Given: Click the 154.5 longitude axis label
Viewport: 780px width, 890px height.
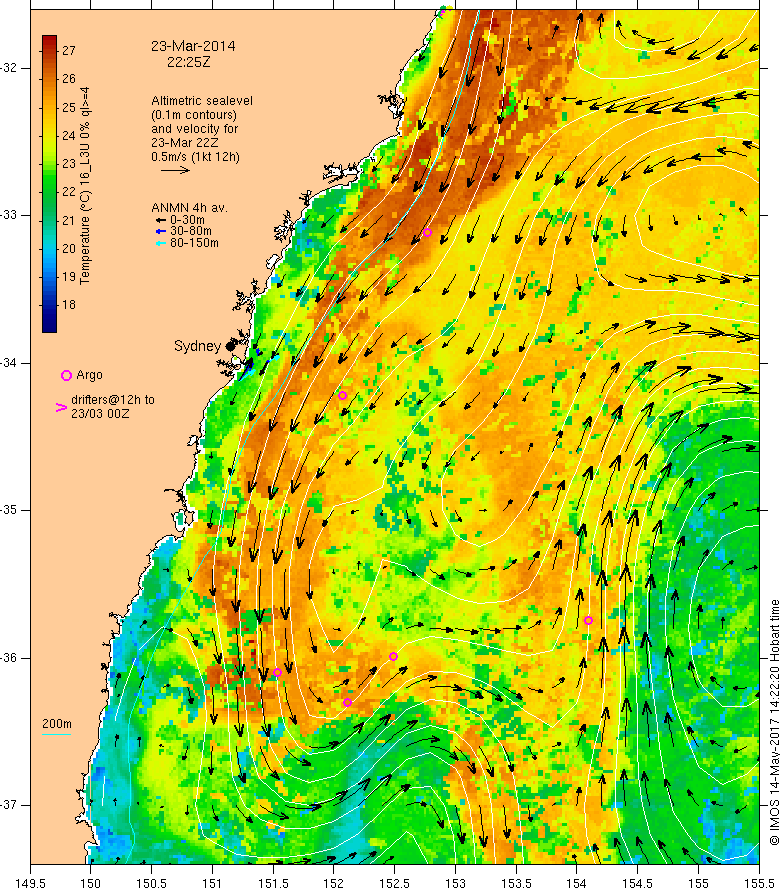Looking at the screenshot, I should coord(638,883).
